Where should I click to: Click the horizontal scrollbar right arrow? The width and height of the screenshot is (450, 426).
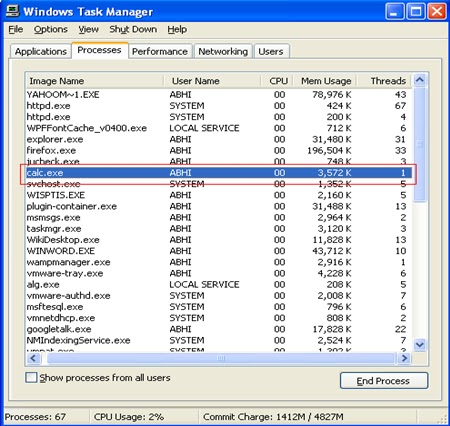[x=404, y=358]
